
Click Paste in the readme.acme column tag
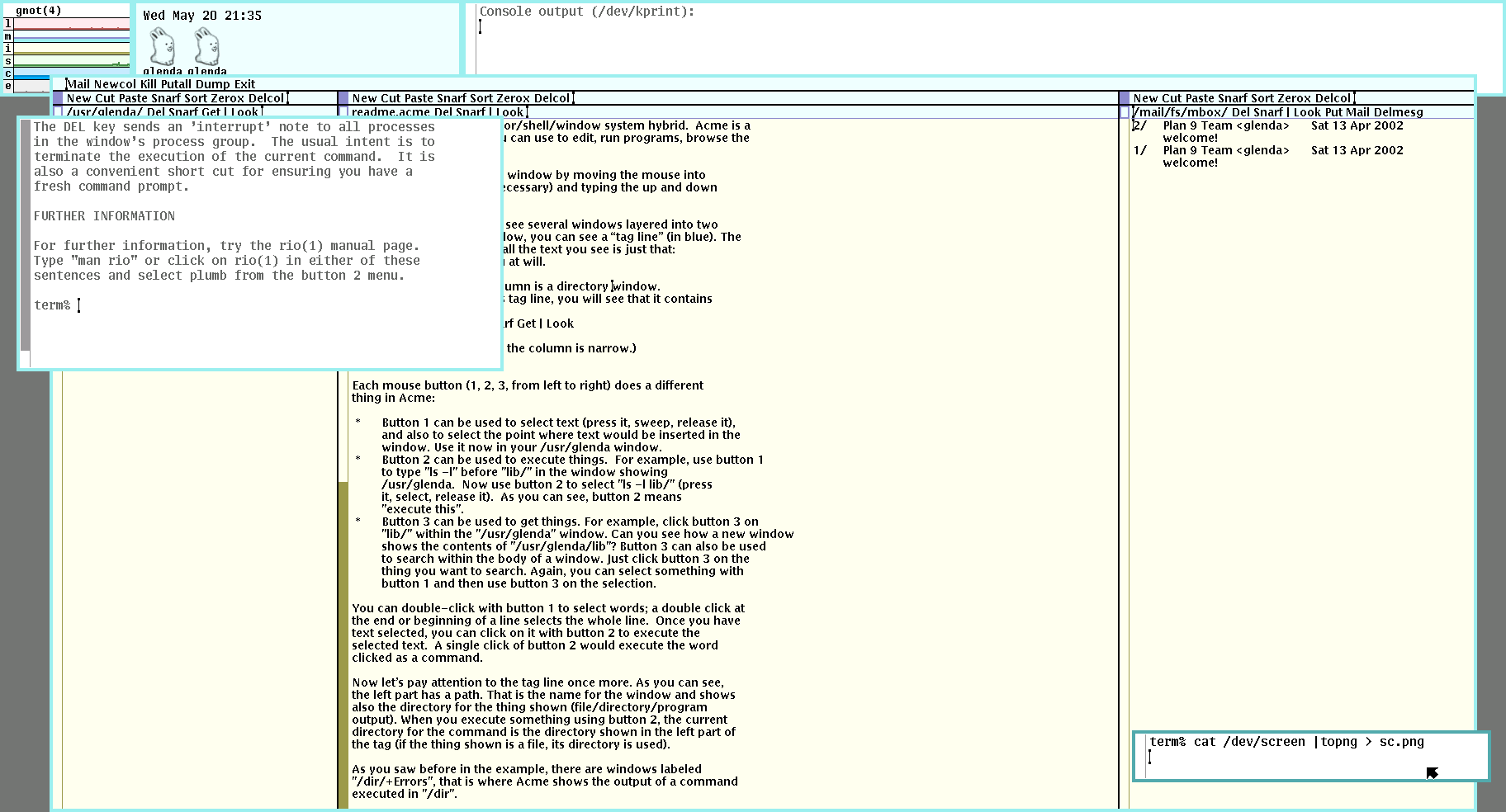[419, 98]
